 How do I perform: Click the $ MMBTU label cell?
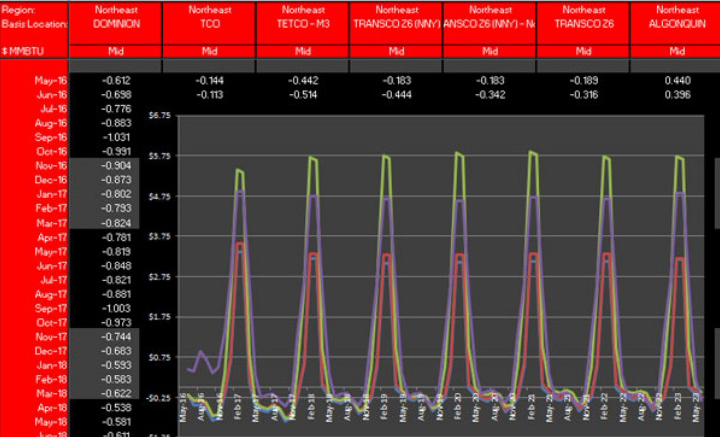coord(23,51)
